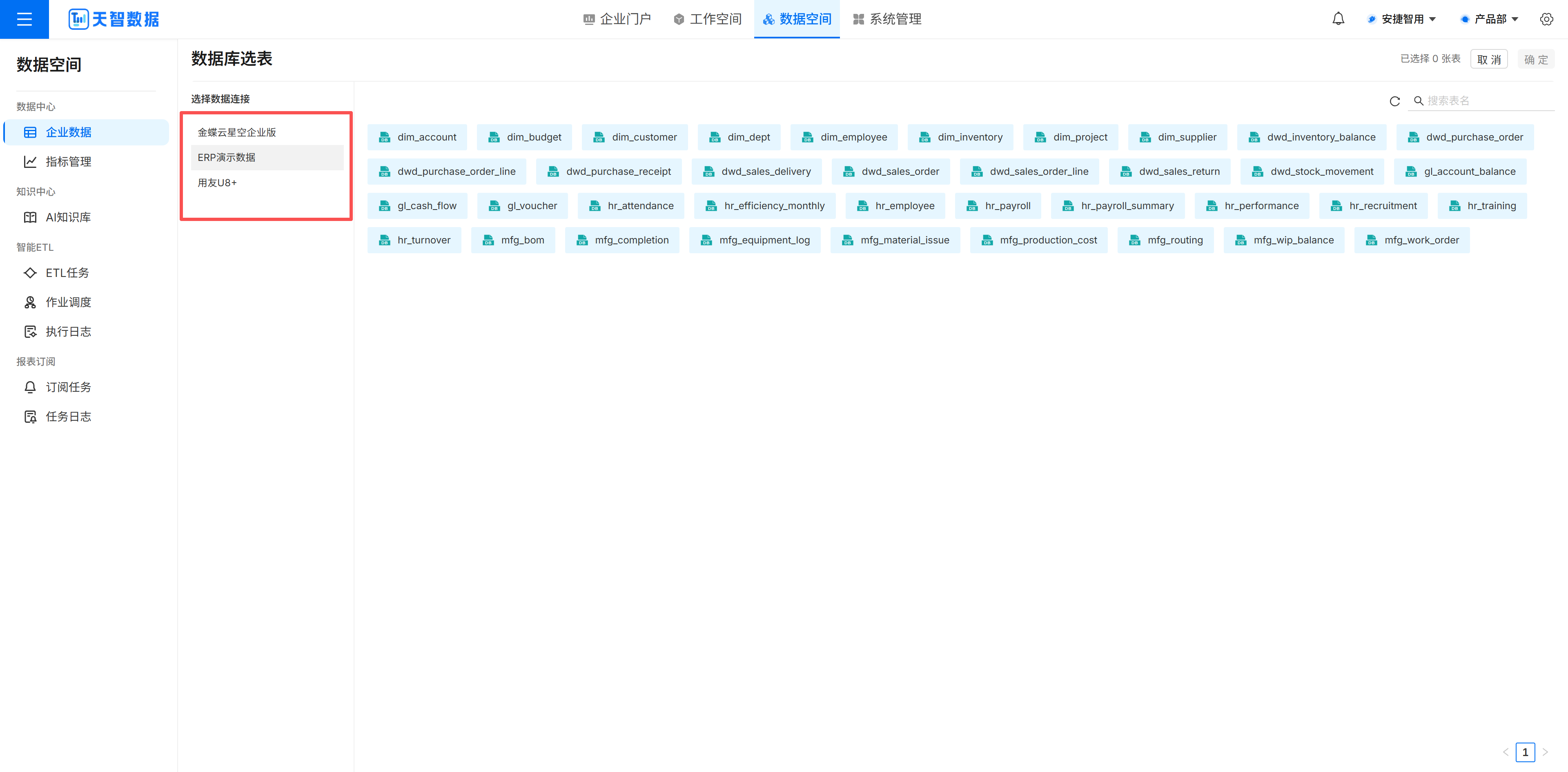Click the 取消 button

coord(1489,59)
